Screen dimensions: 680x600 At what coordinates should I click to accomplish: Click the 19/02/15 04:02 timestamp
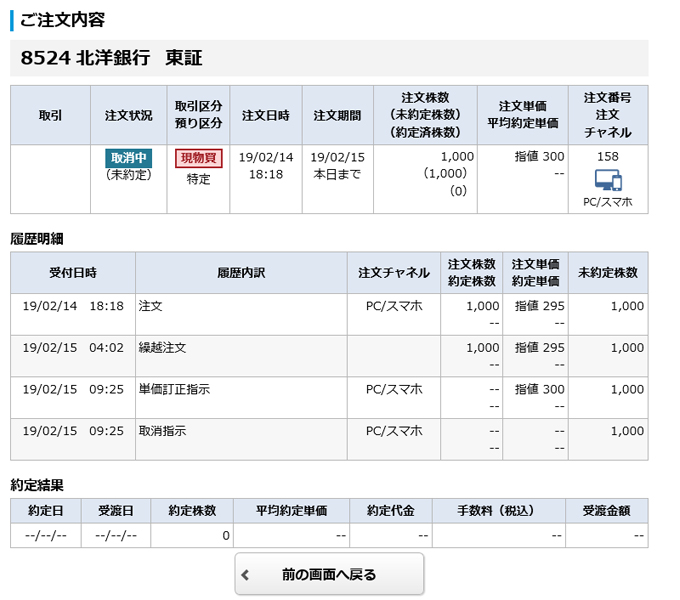click(x=73, y=348)
